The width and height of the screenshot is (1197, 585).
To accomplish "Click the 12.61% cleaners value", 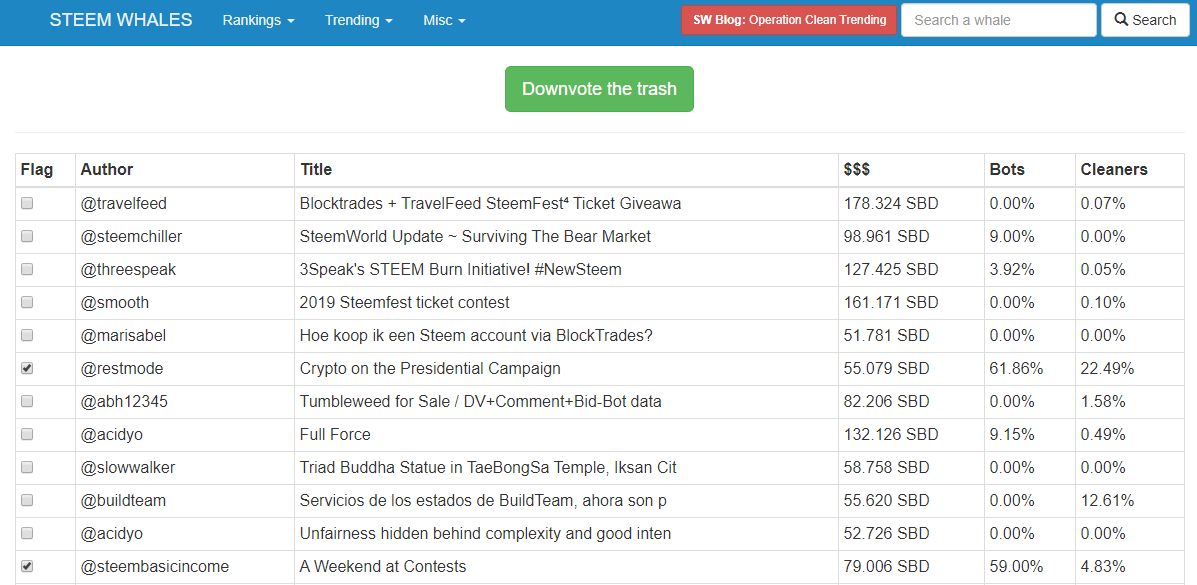I will (1107, 501).
